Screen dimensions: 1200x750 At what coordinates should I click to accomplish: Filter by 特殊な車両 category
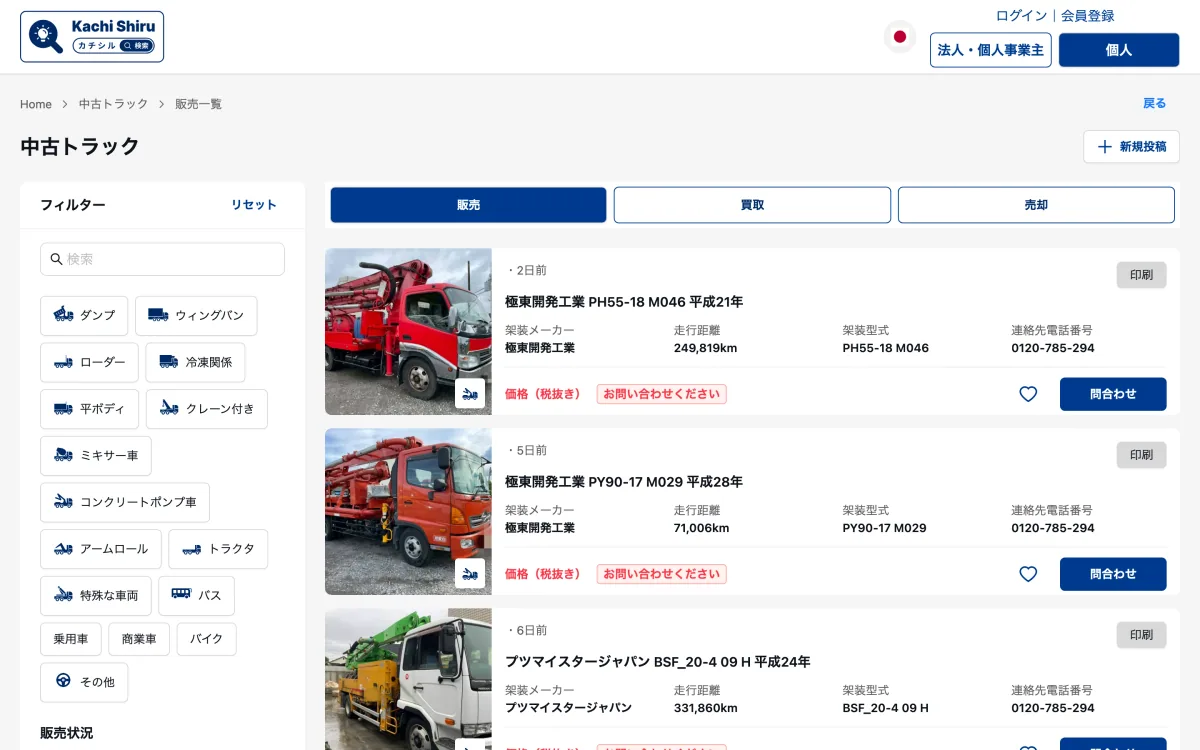click(96, 596)
